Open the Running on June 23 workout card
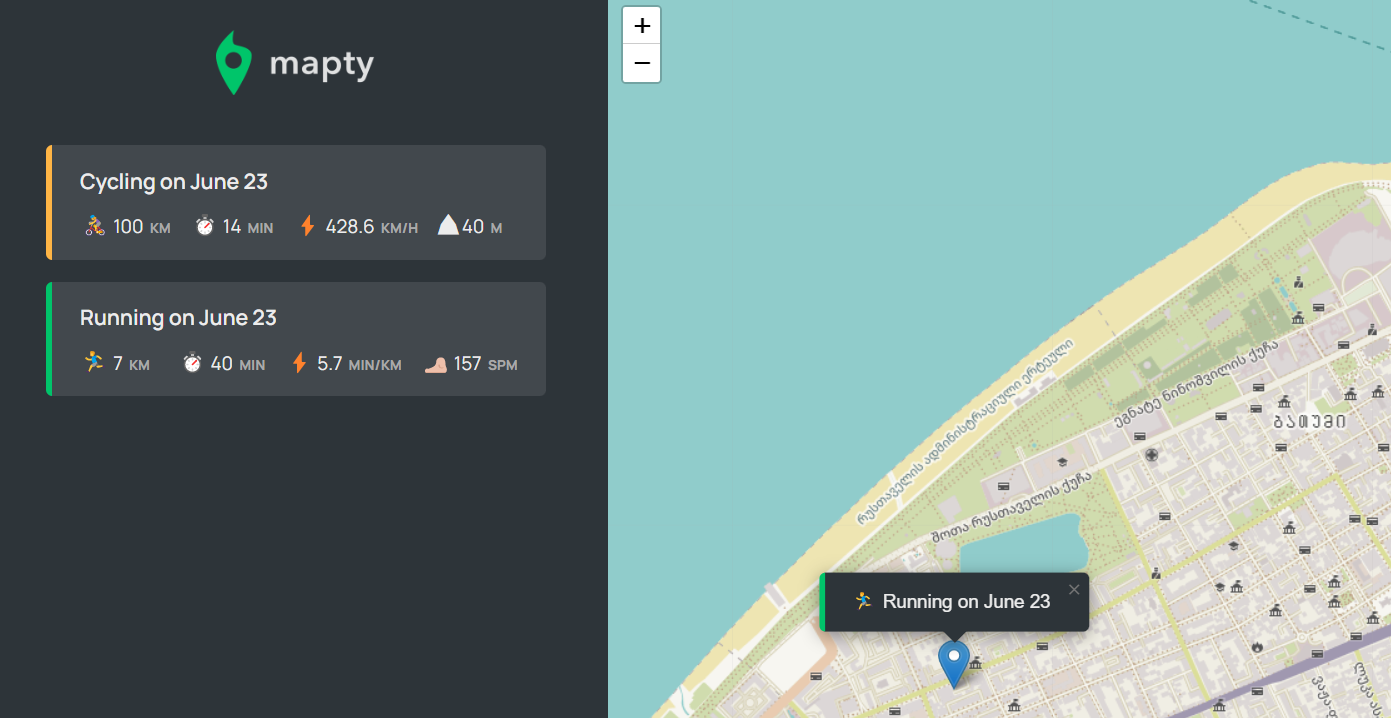The width and height of the screenshot is (1391, 718). pyautogui.click(x=296, y=339)
